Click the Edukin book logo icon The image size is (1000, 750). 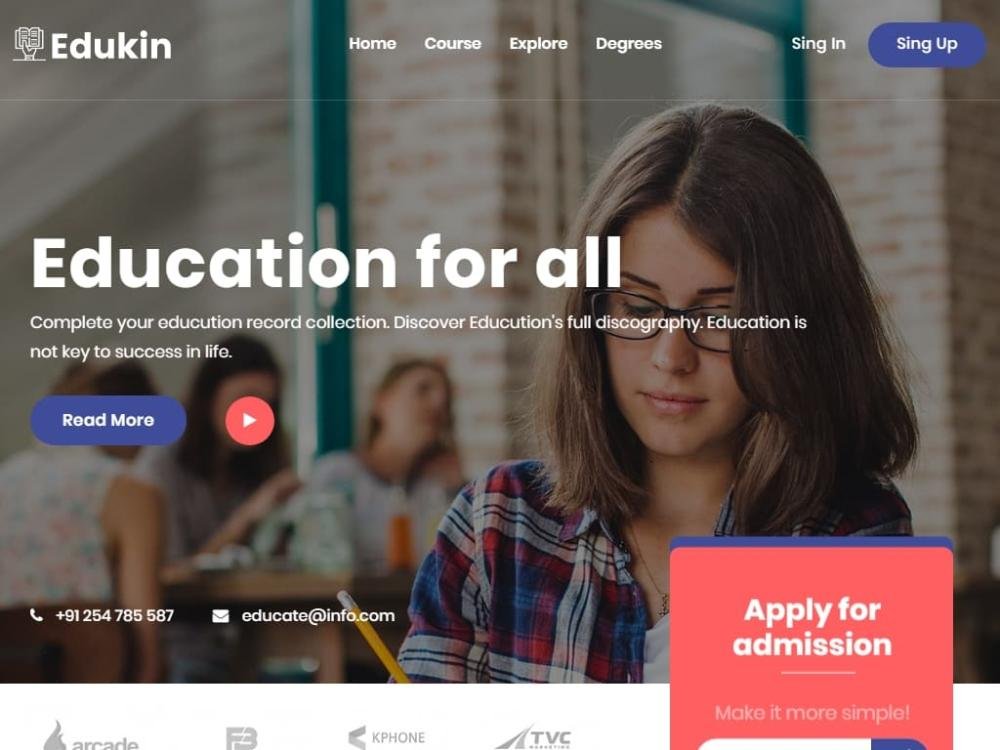point(29,44)
